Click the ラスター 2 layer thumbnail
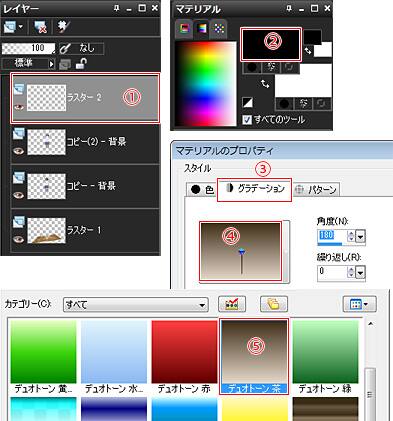This screenshot has height=421, width=393. tap(46, 98)
